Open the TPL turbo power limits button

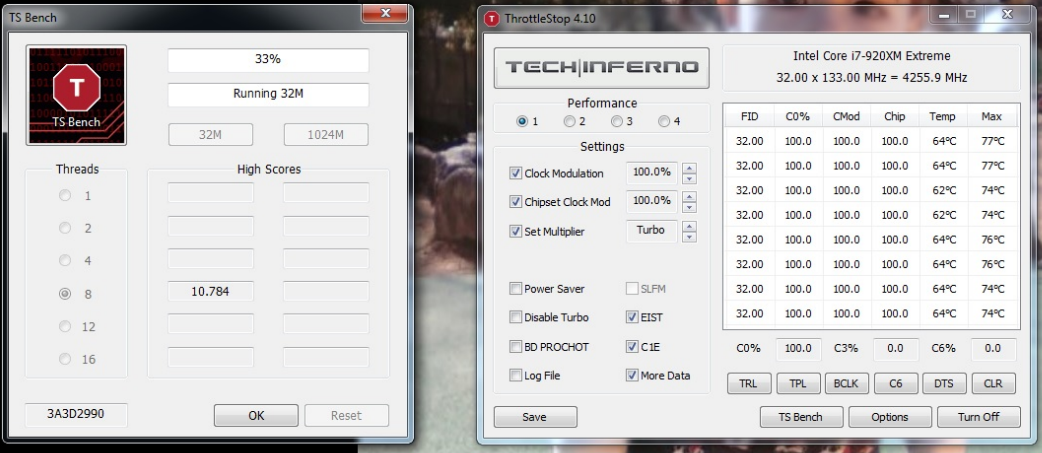(798, 383)
